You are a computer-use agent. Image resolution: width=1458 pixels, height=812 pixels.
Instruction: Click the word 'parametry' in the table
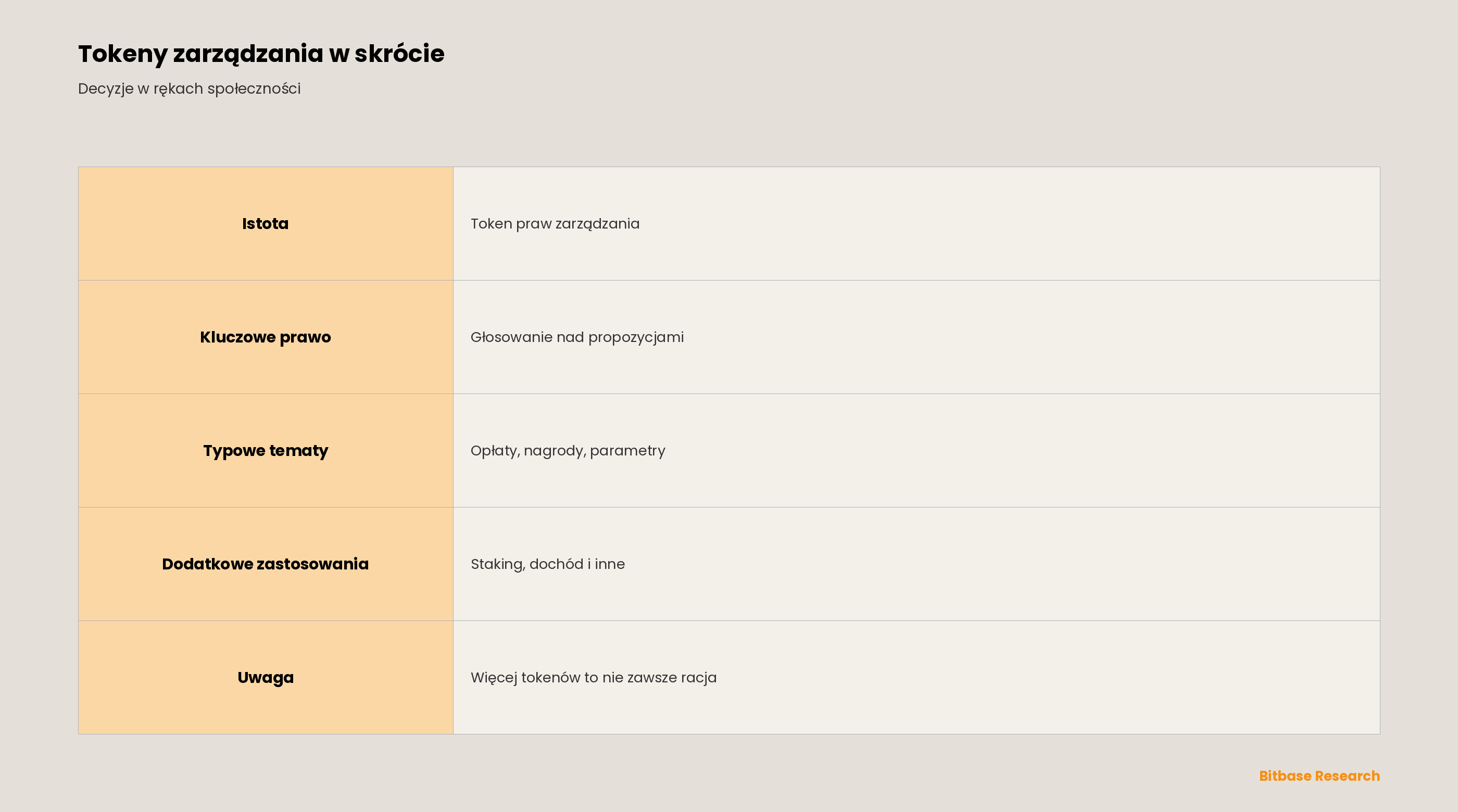(x=627, y=451)
